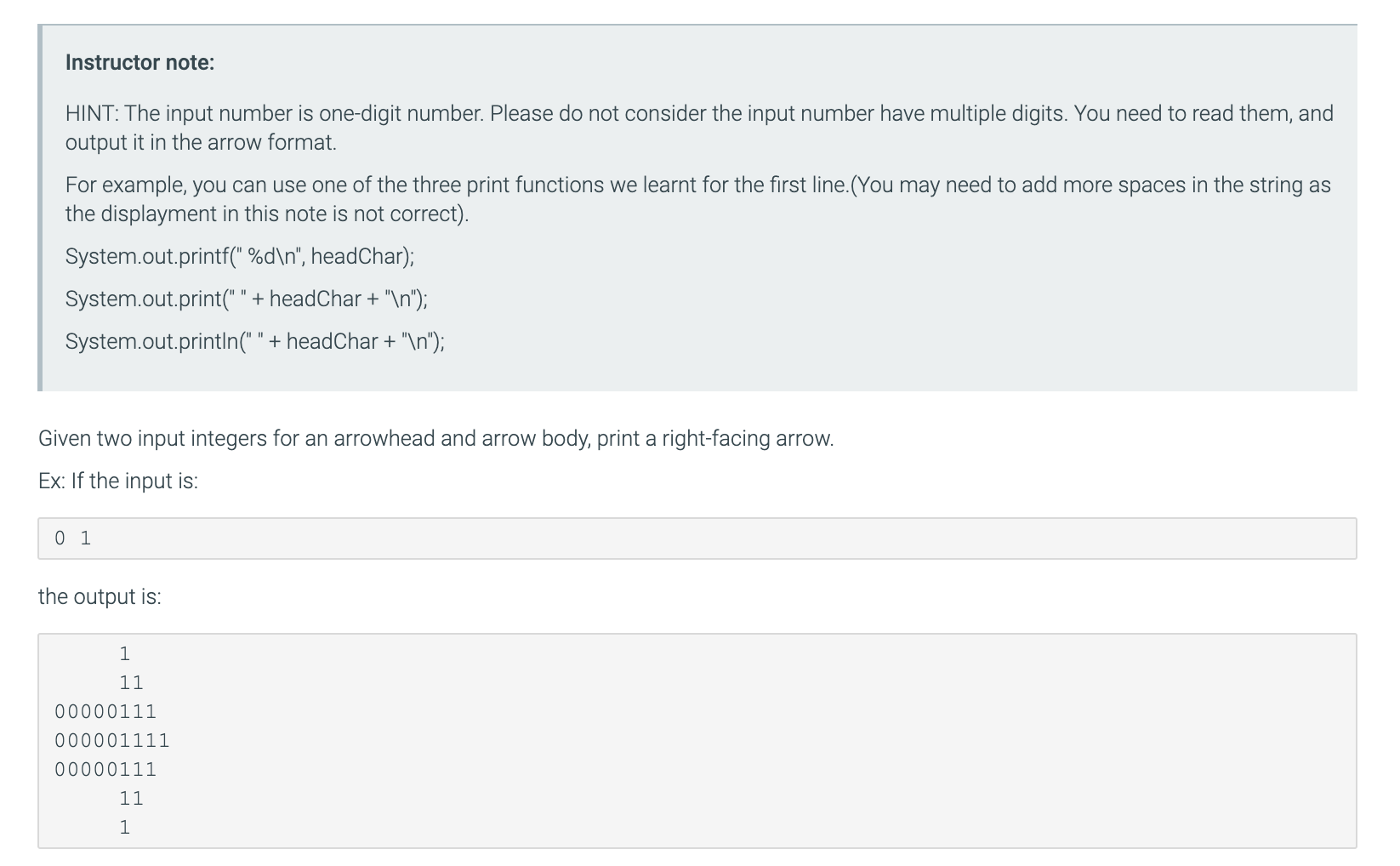The image size is (1400, 866).
Task: Click empty area of the output box
Action: (765, 740)
